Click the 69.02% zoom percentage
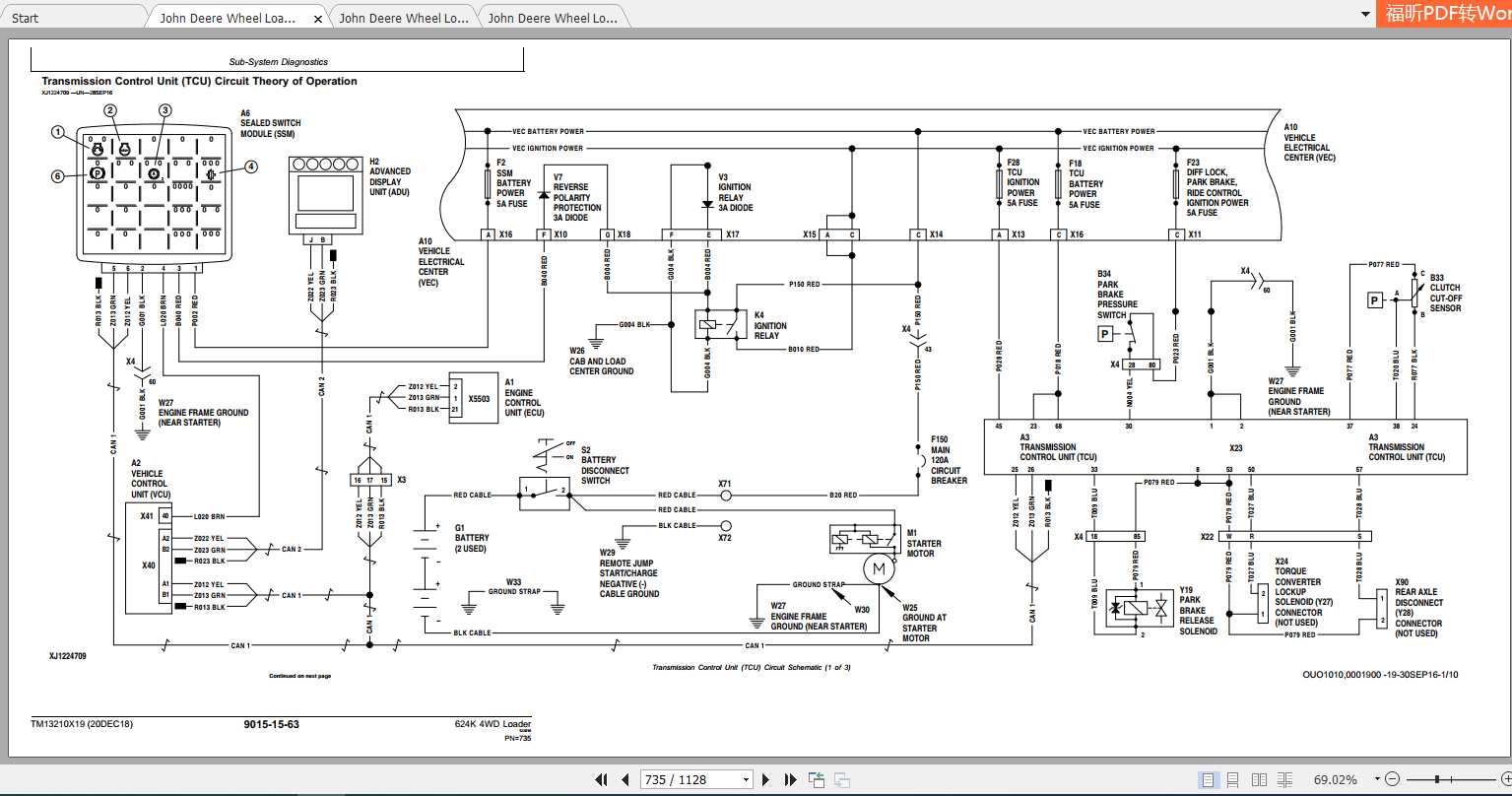 [x=1335, y=779]
